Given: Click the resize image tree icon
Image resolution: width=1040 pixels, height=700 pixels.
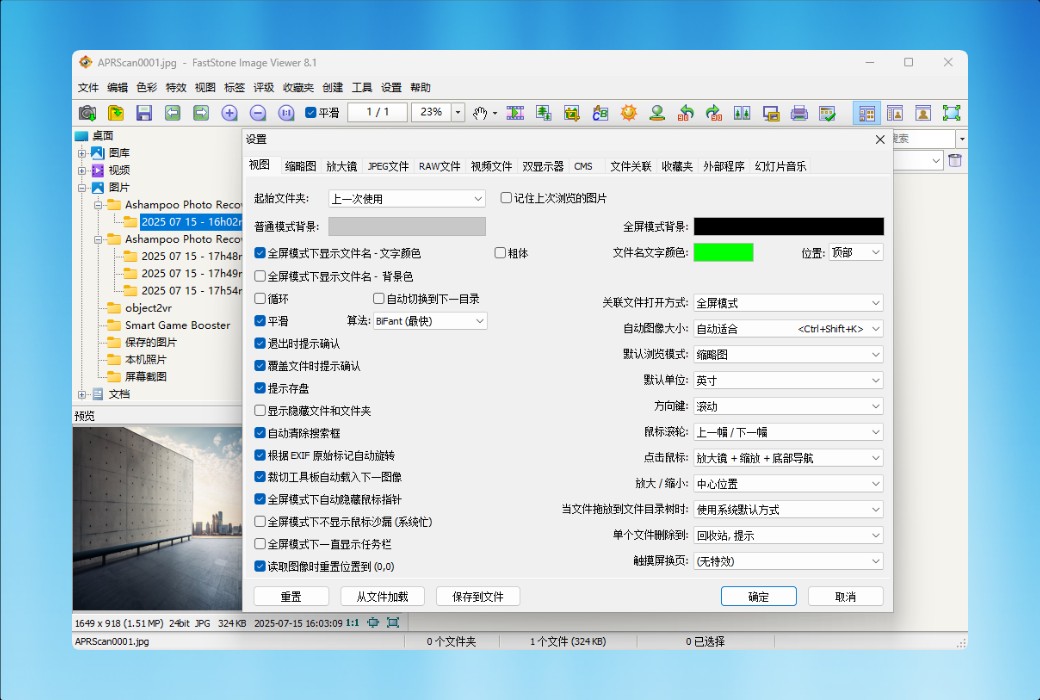Looking at the screenshot, I should coord(544,113).
